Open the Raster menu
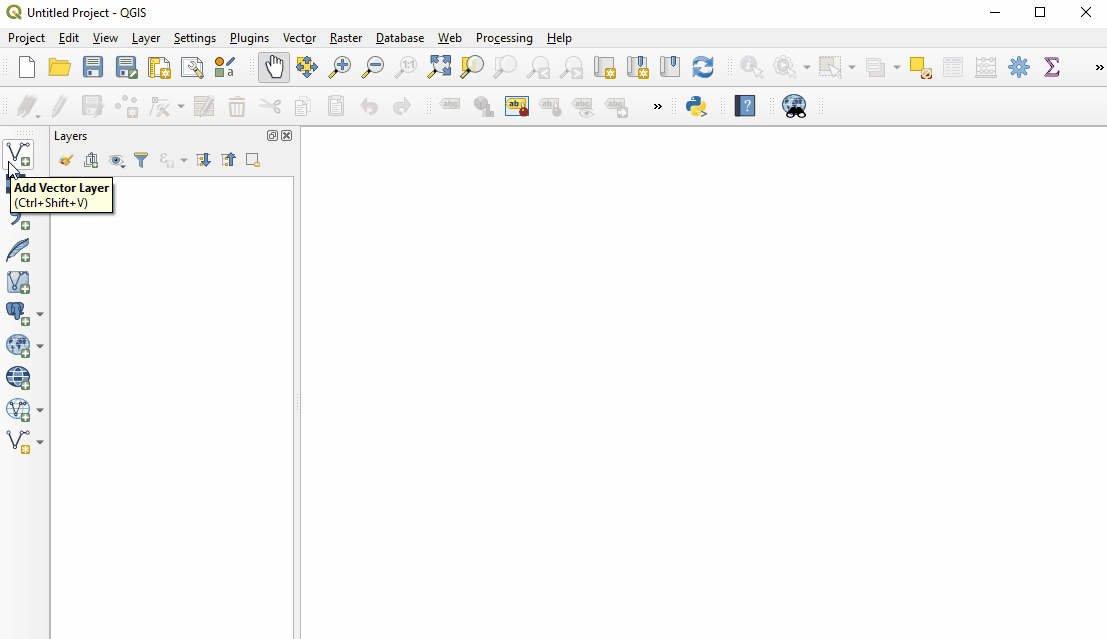Screen dimensions: 1107x639 [346, 38]
